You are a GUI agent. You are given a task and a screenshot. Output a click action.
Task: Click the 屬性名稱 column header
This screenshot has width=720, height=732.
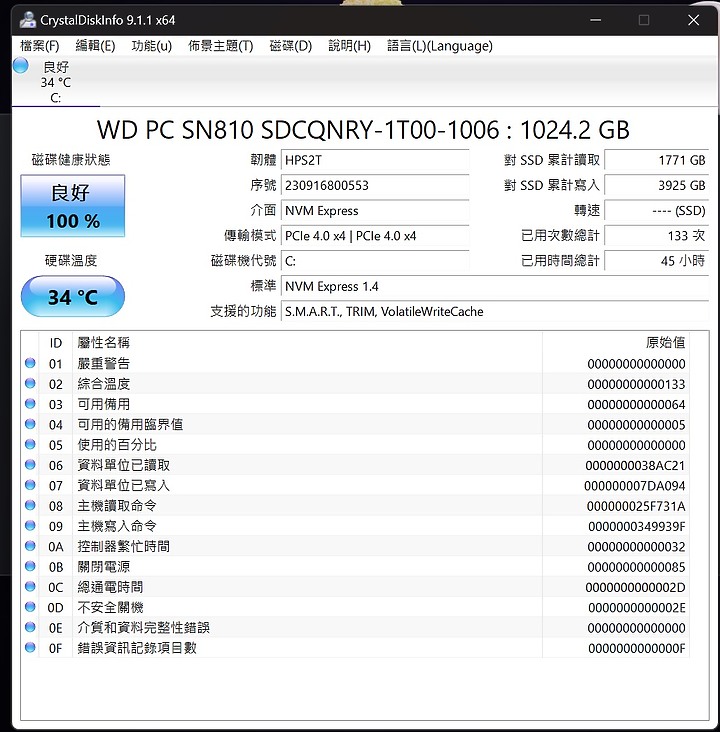(104, 343)
